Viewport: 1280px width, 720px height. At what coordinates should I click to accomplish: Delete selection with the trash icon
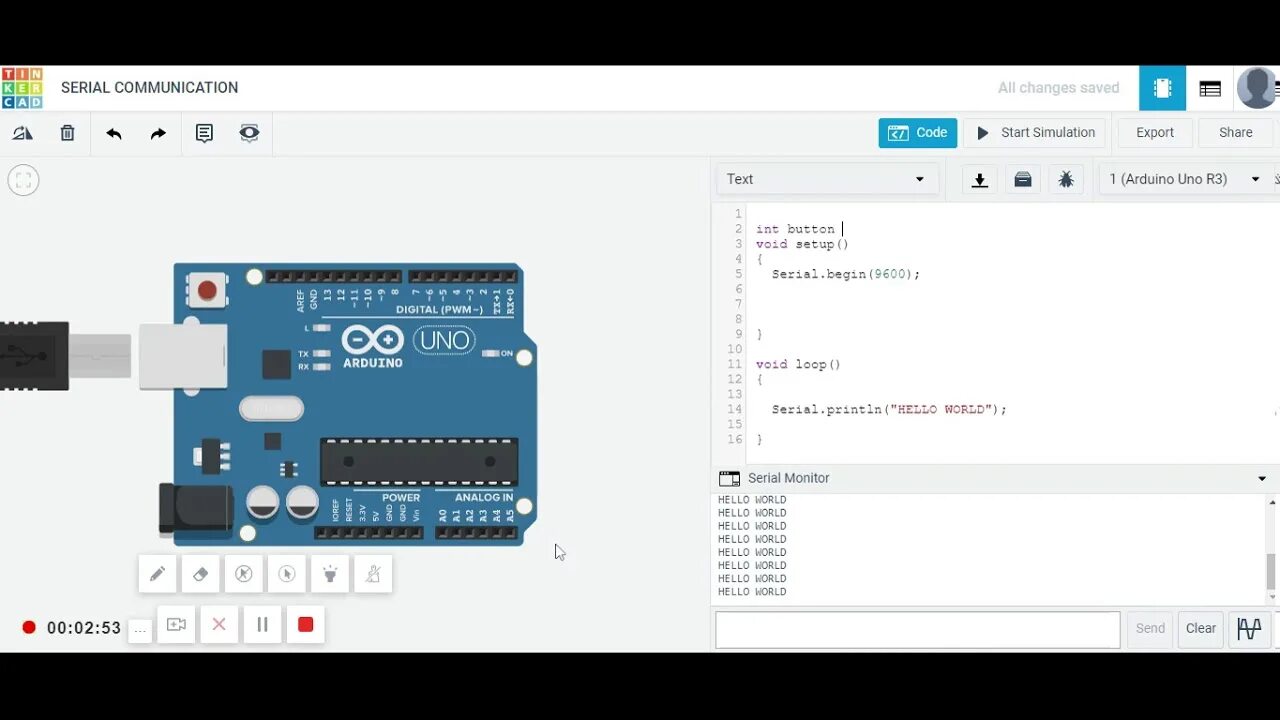67,133
